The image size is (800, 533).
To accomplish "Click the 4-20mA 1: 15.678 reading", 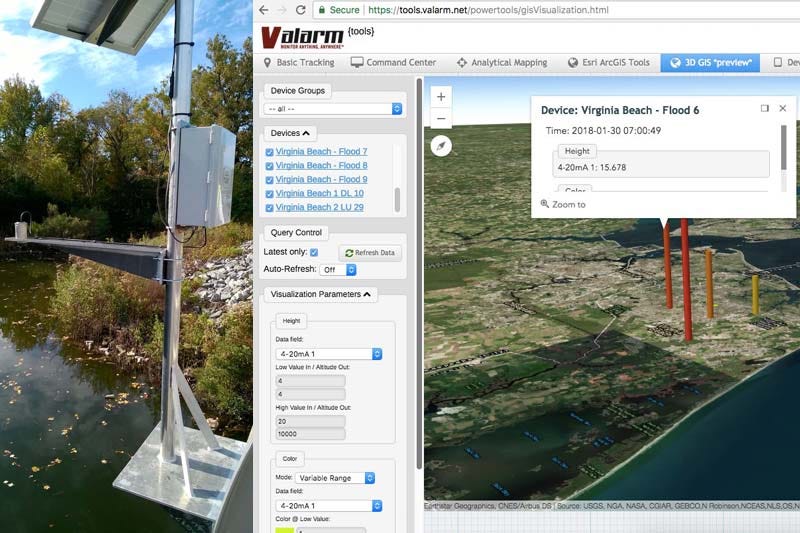I will (x=591, y=167).
